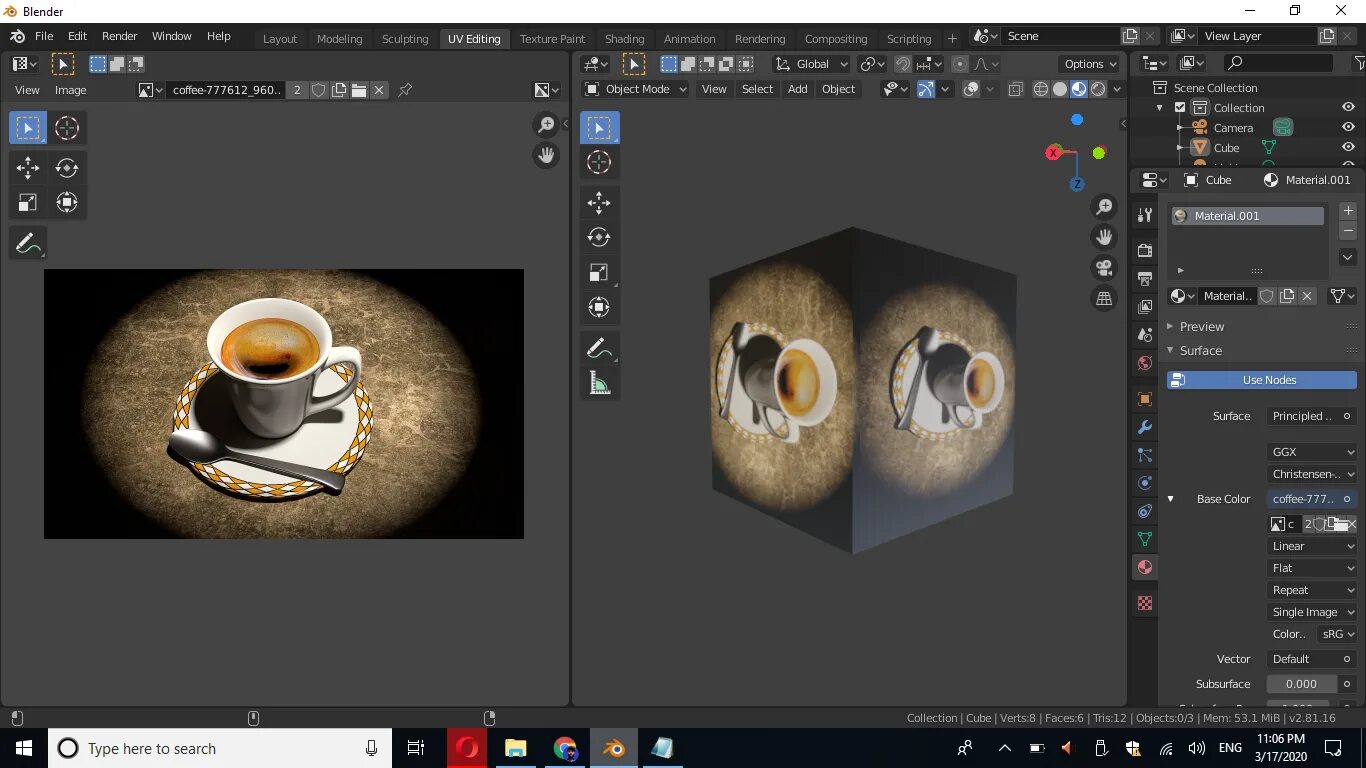Open the Modifier Properties wrench tab
Viewport: 1366px width, 768px height.
pyautogui.click(x=1144, y=427)
